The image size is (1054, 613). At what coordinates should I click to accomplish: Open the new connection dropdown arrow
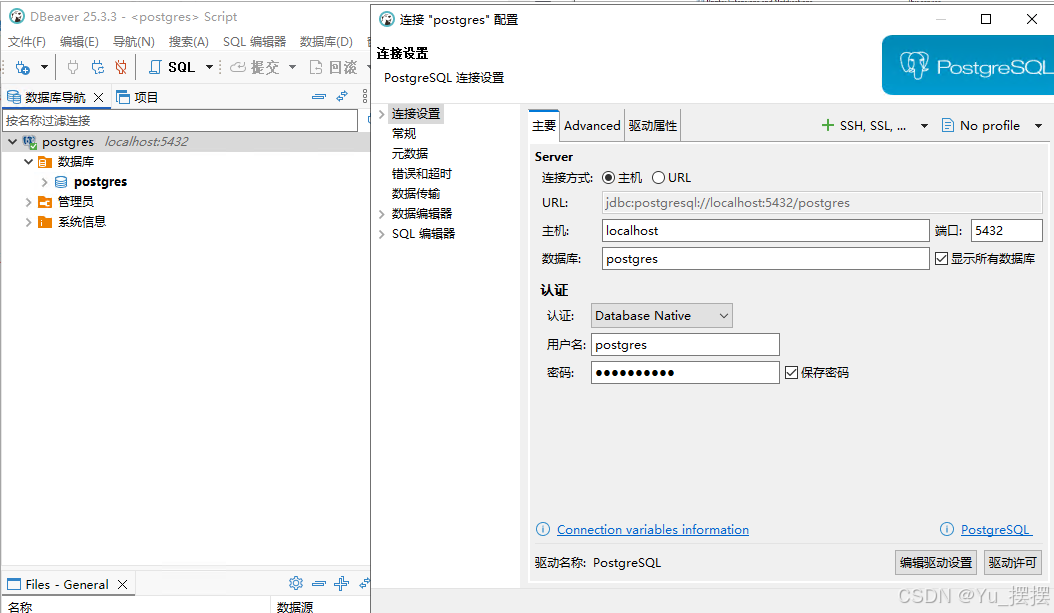point(44,67)
